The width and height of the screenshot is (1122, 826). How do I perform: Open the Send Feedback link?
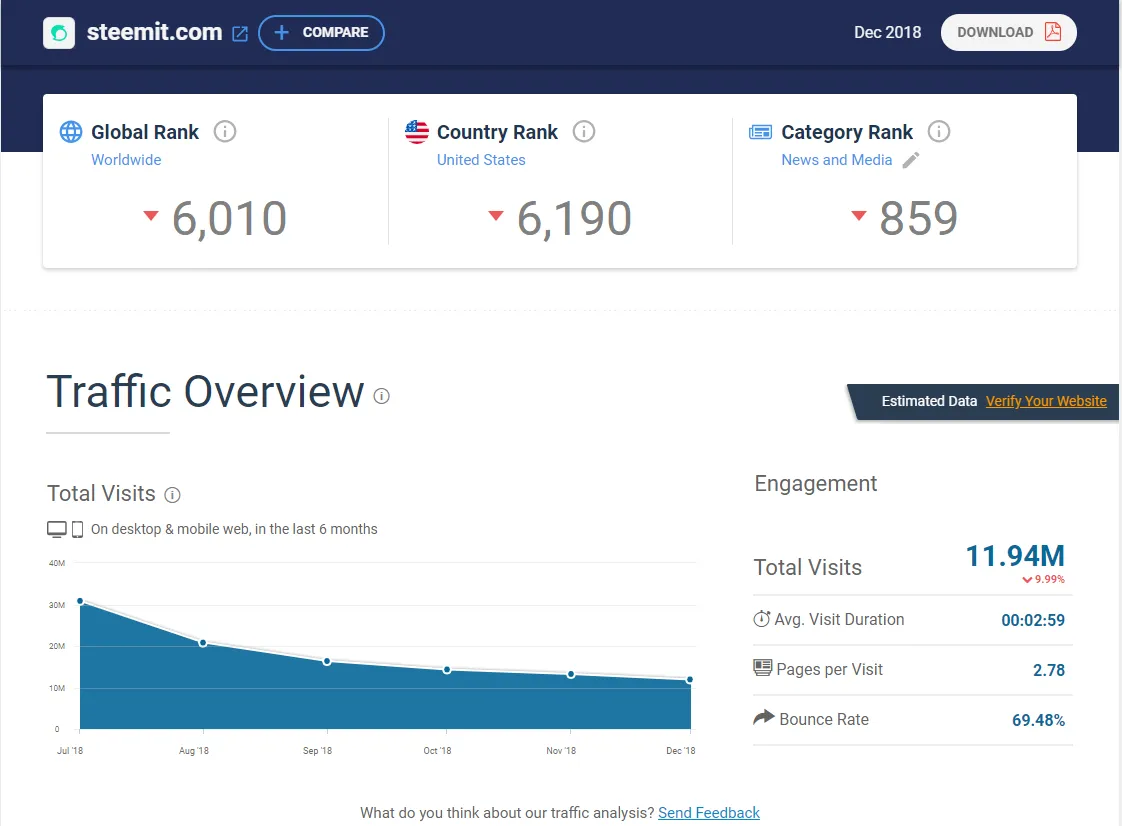click(708, 812)
